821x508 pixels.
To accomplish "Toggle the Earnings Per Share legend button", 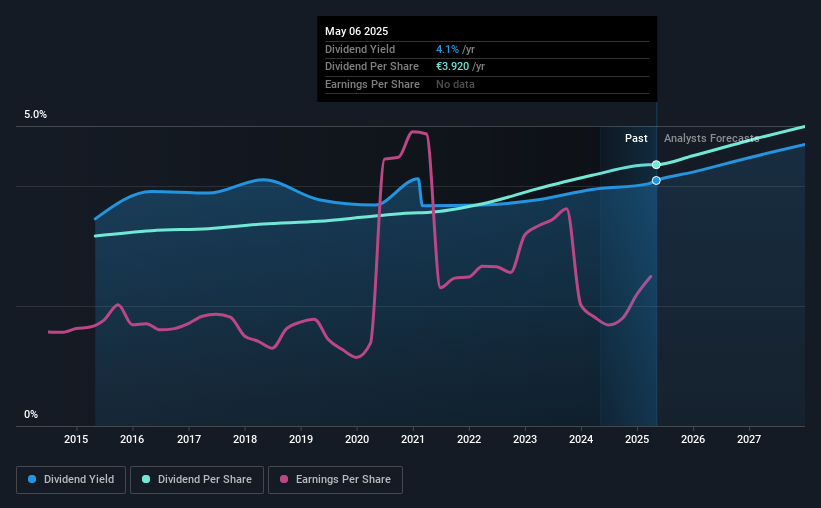I will [336, 480].
